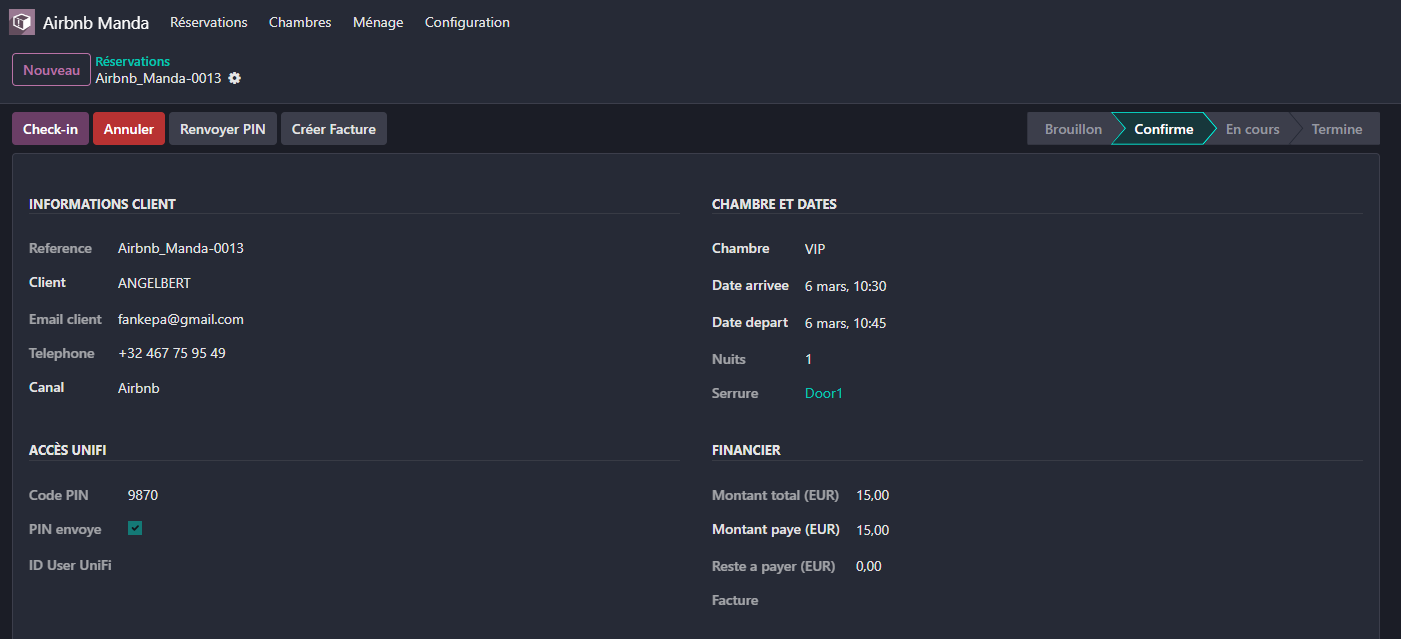This screenshot has height=639, width=1401.
Task: Open the Door1 lock link
Action: point(824,393)
